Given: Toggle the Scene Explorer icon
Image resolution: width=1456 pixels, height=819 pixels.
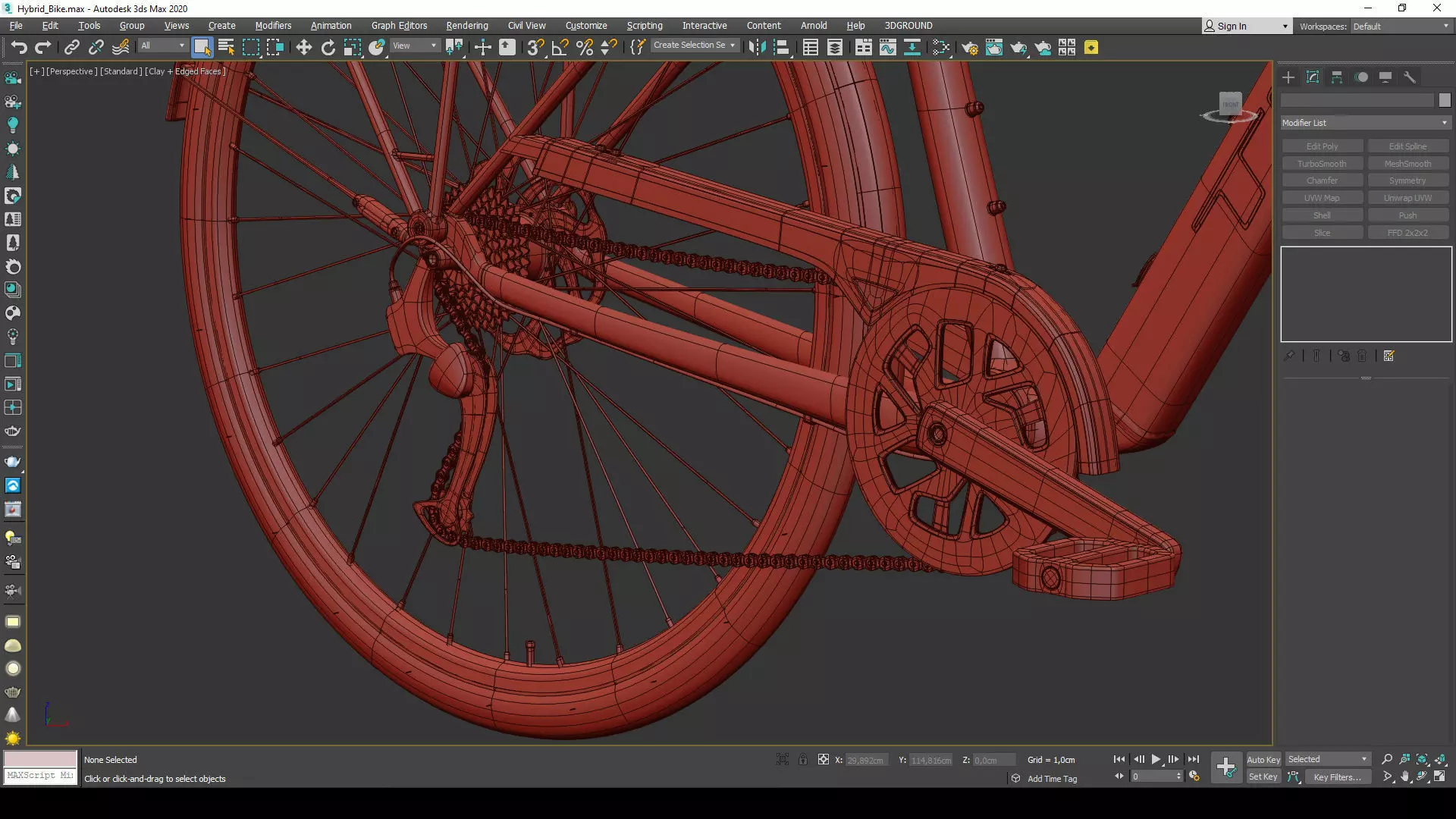Looking at the screenshot, I should click(x=810, y=48).
